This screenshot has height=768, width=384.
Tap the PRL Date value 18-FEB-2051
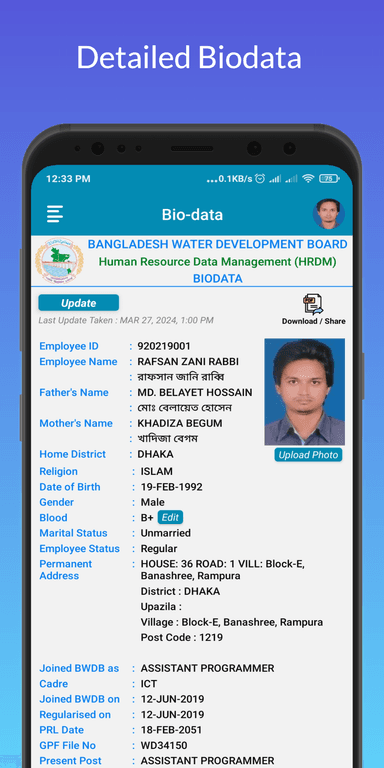[171, 730]
